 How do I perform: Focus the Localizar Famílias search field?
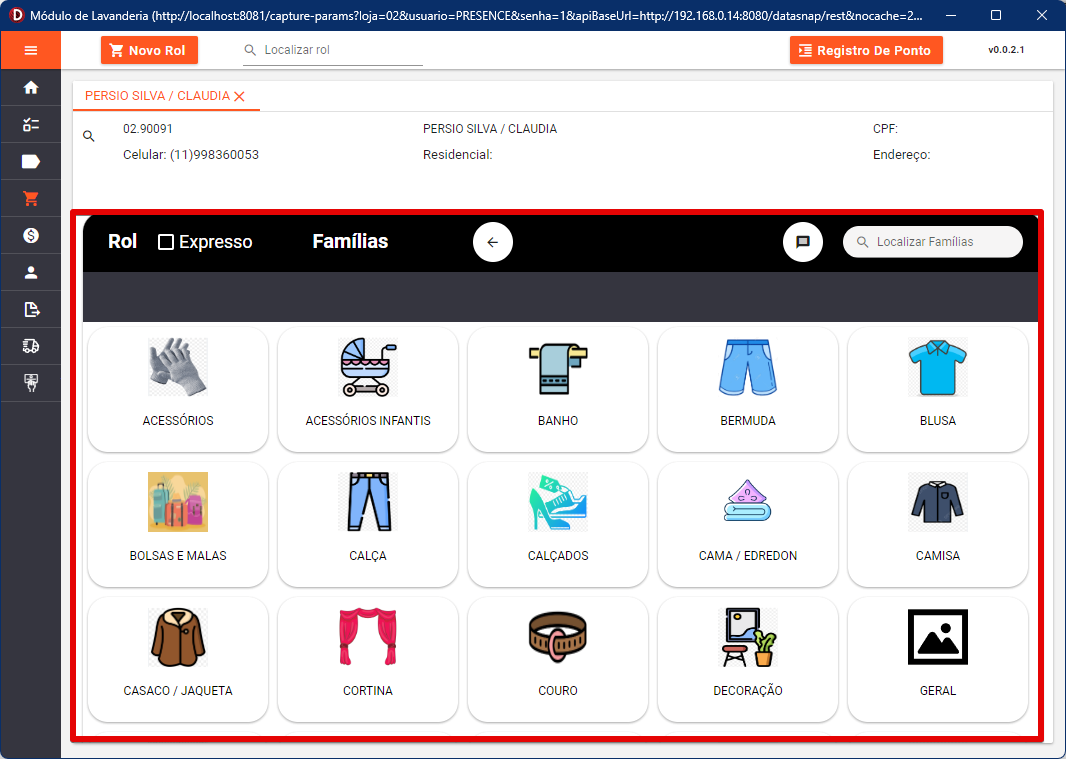point(933,242)
